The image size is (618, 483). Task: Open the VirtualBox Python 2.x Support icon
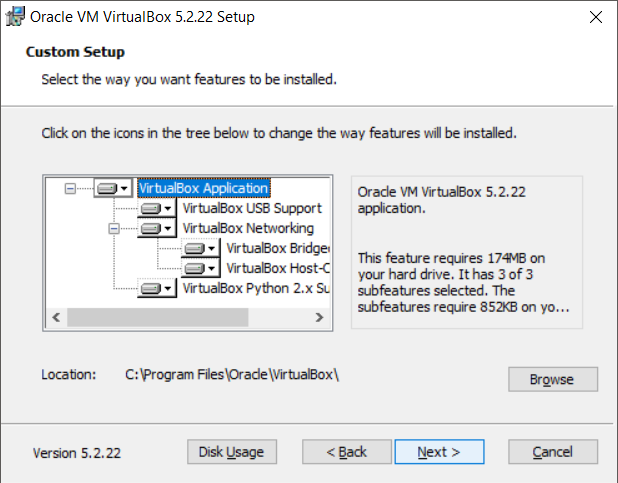157,288
